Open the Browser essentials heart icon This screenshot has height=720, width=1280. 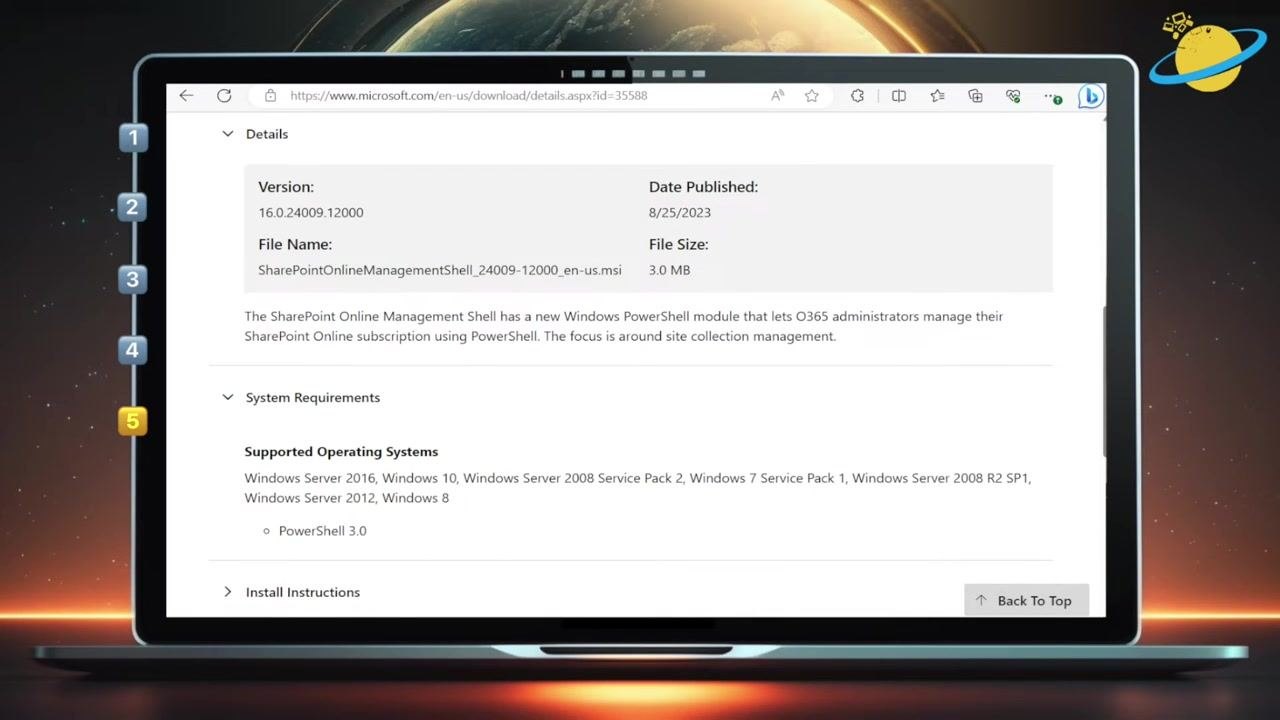(1013, 96)
